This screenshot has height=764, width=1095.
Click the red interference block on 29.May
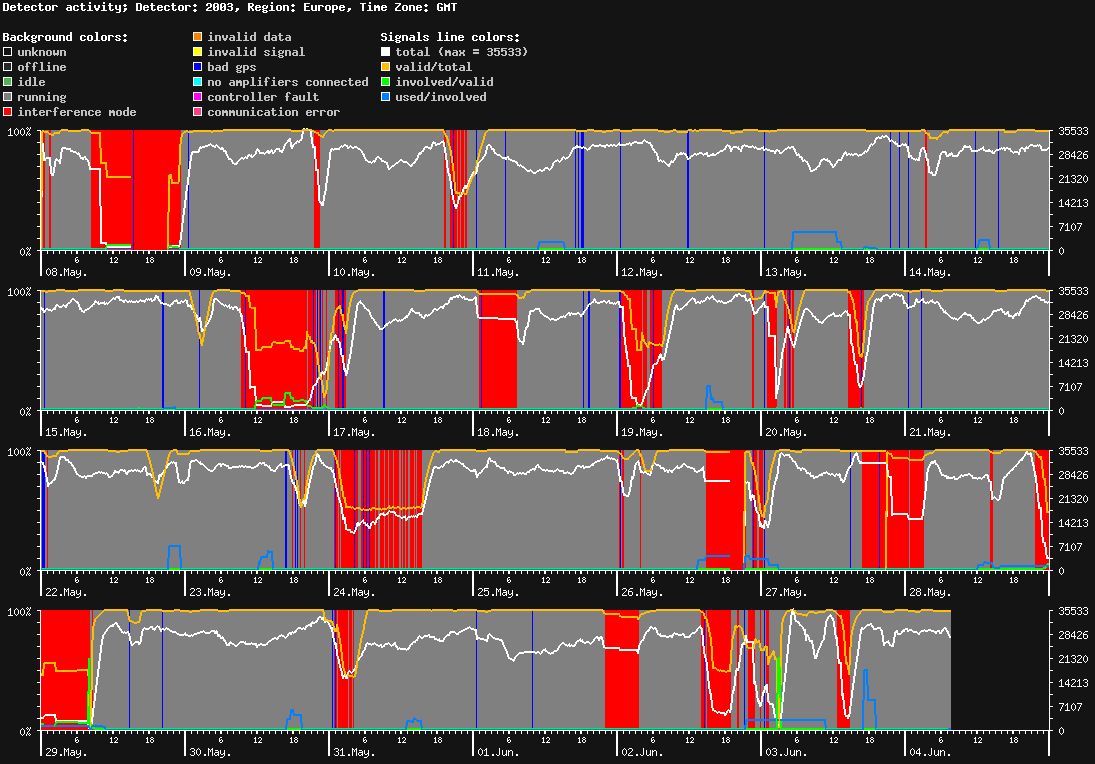coord(66,670)
